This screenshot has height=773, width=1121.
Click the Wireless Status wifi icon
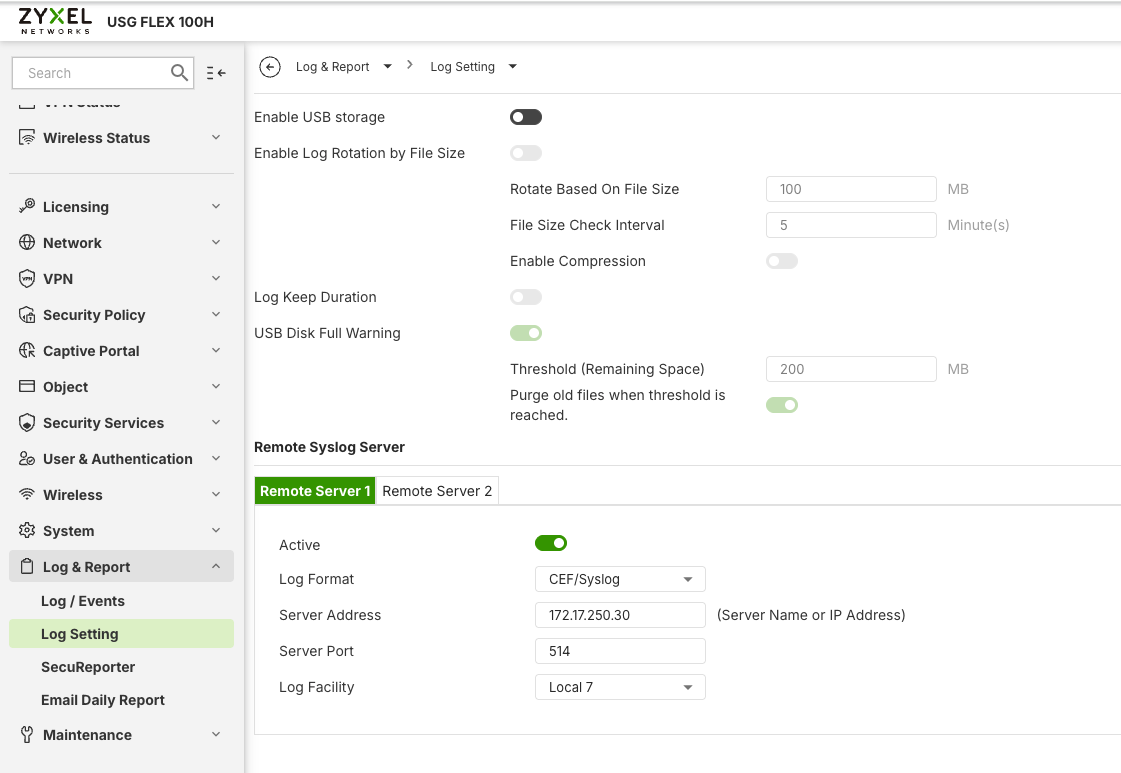26,137
